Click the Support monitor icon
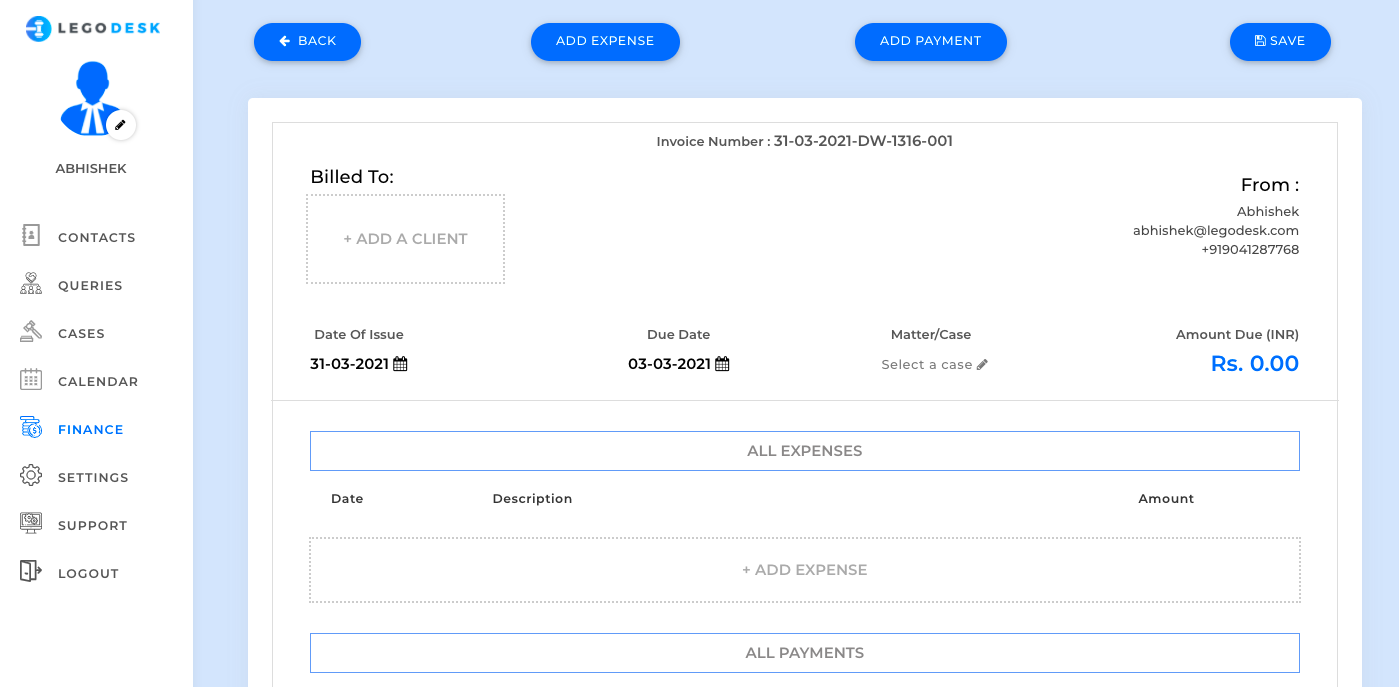1399x687 pixels. tap(31, 525)
